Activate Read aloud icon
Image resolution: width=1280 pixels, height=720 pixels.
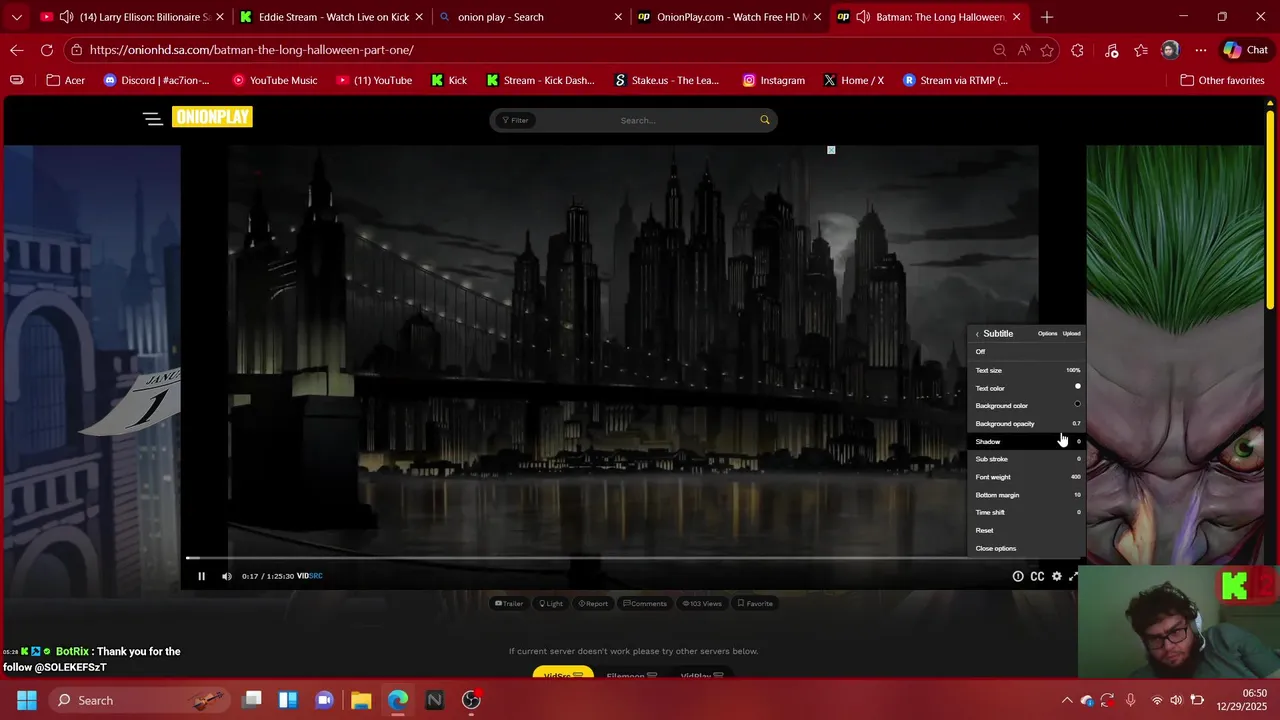1023,50
